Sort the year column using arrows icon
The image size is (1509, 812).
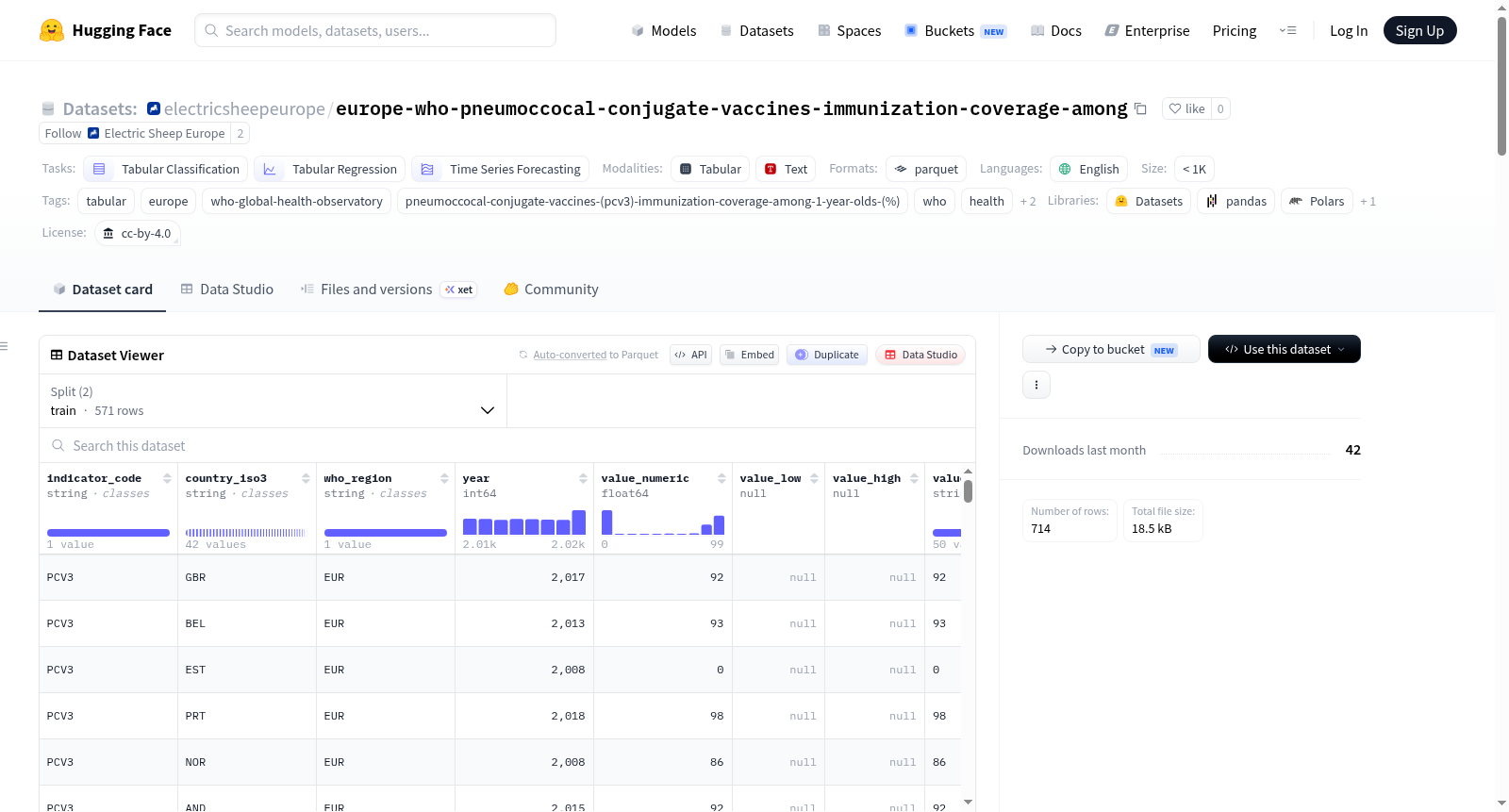583,478
